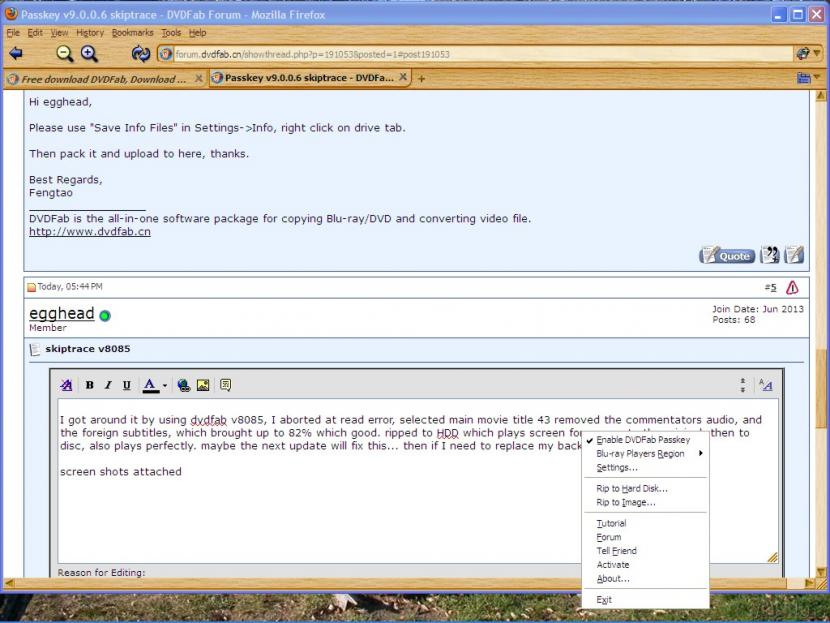
Task: Open the egghead username profile link
Action: click(x=61, y=313)
